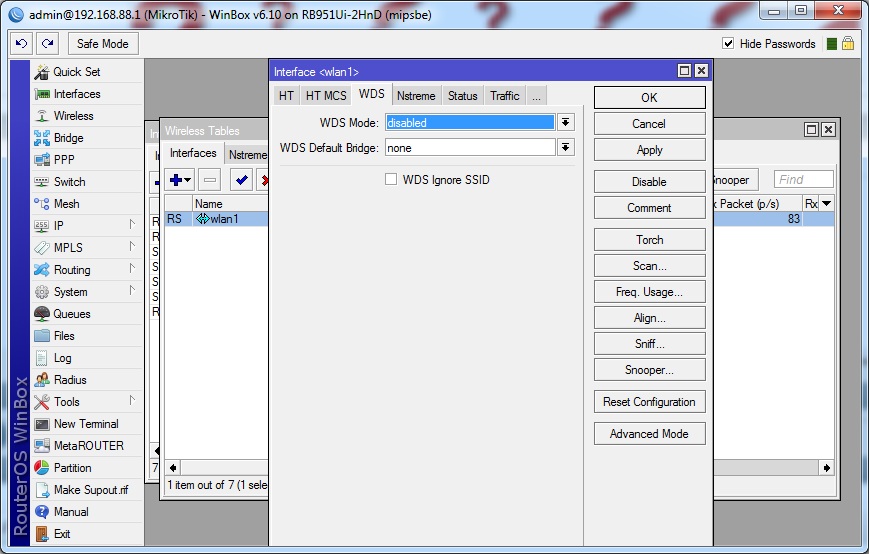Expand the System submenu
The image size is (869, 554).
pyautogui.click(x=132, y=290)
